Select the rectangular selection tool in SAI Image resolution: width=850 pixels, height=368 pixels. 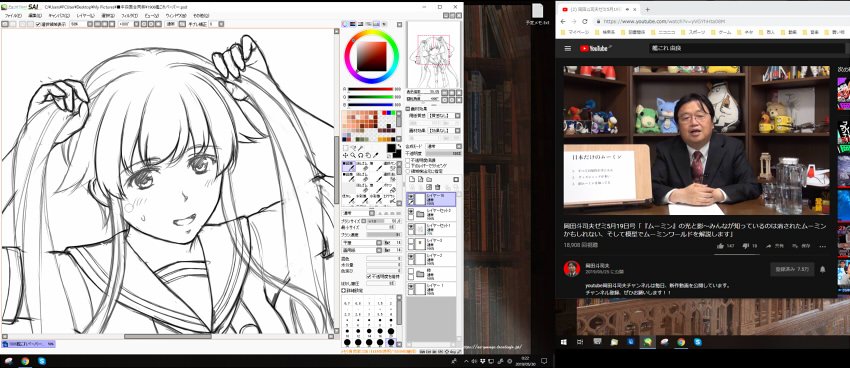pyautogui.click(x=345, y=147)
